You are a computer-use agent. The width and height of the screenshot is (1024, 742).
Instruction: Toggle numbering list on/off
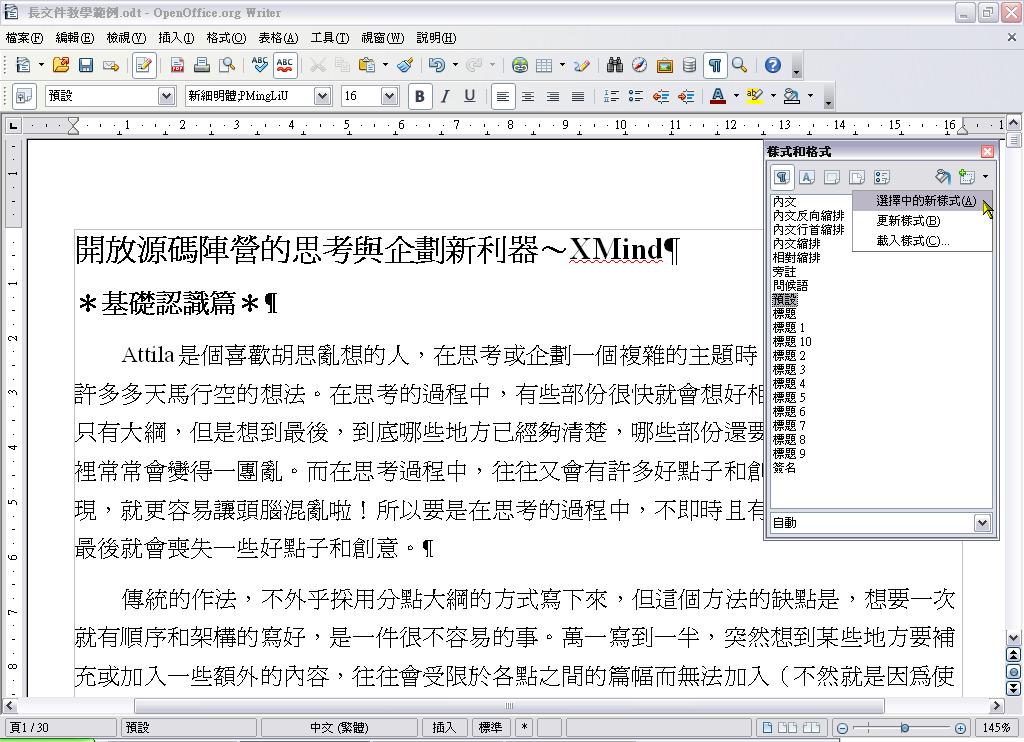pos(611,97)
